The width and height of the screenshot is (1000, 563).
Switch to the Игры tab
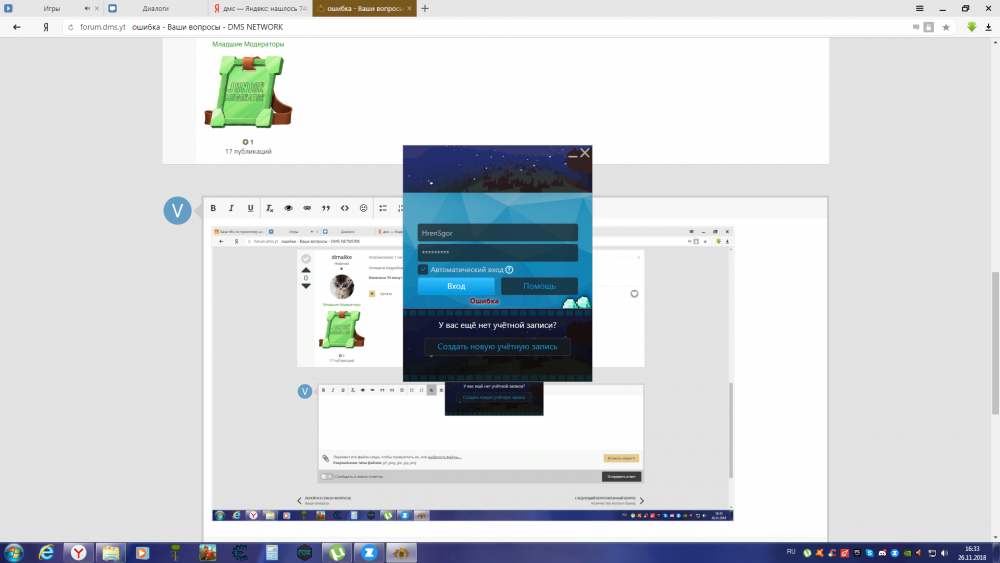[52, 8]
